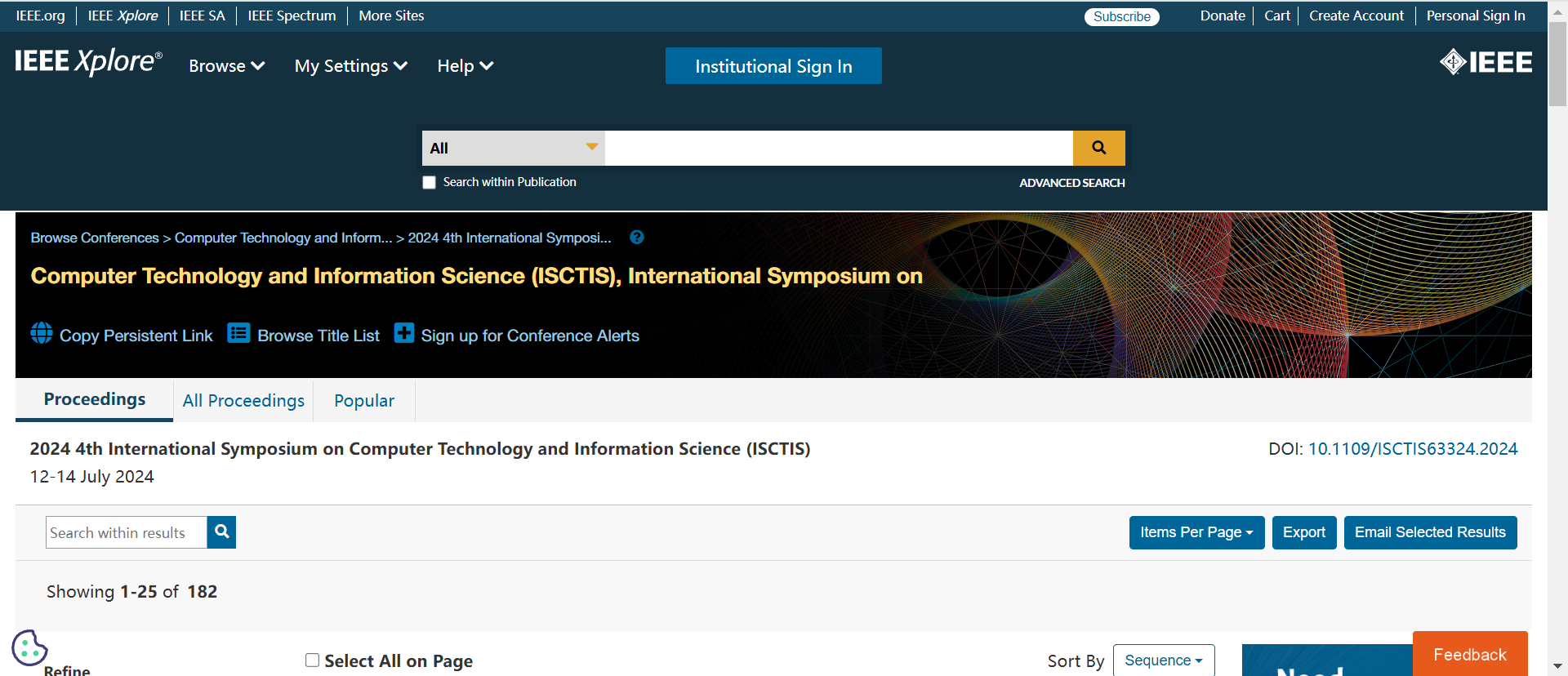Click the Donate link
Viewport: 1568px width, 676px height.
(1223, 16)
